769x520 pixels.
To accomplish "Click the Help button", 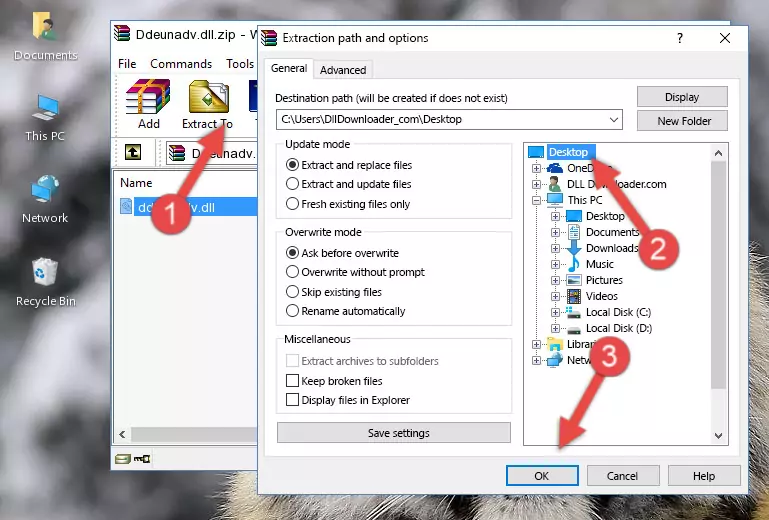I will [x=704, y=476].
